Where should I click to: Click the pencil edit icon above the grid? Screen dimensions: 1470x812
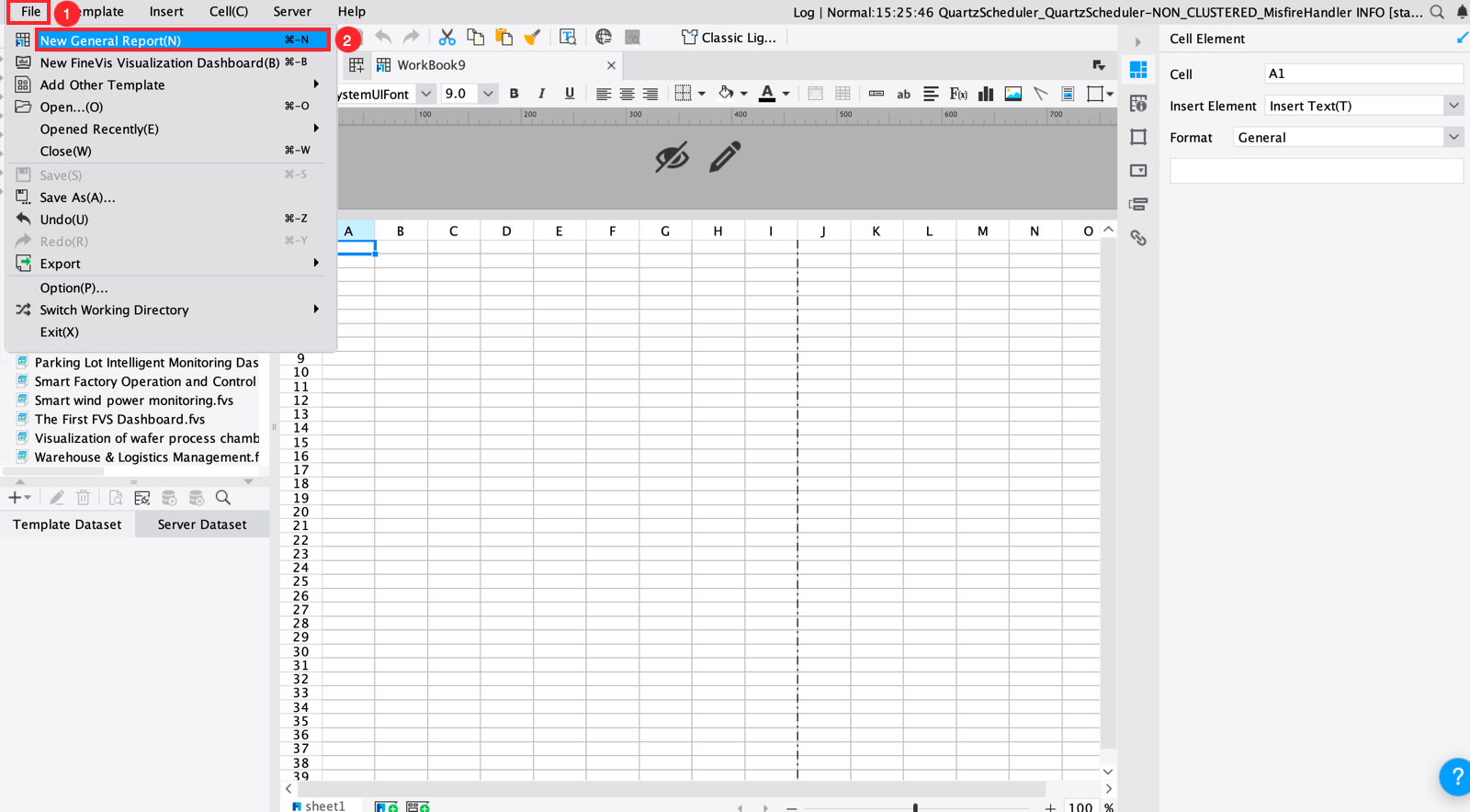click(725, 157)
